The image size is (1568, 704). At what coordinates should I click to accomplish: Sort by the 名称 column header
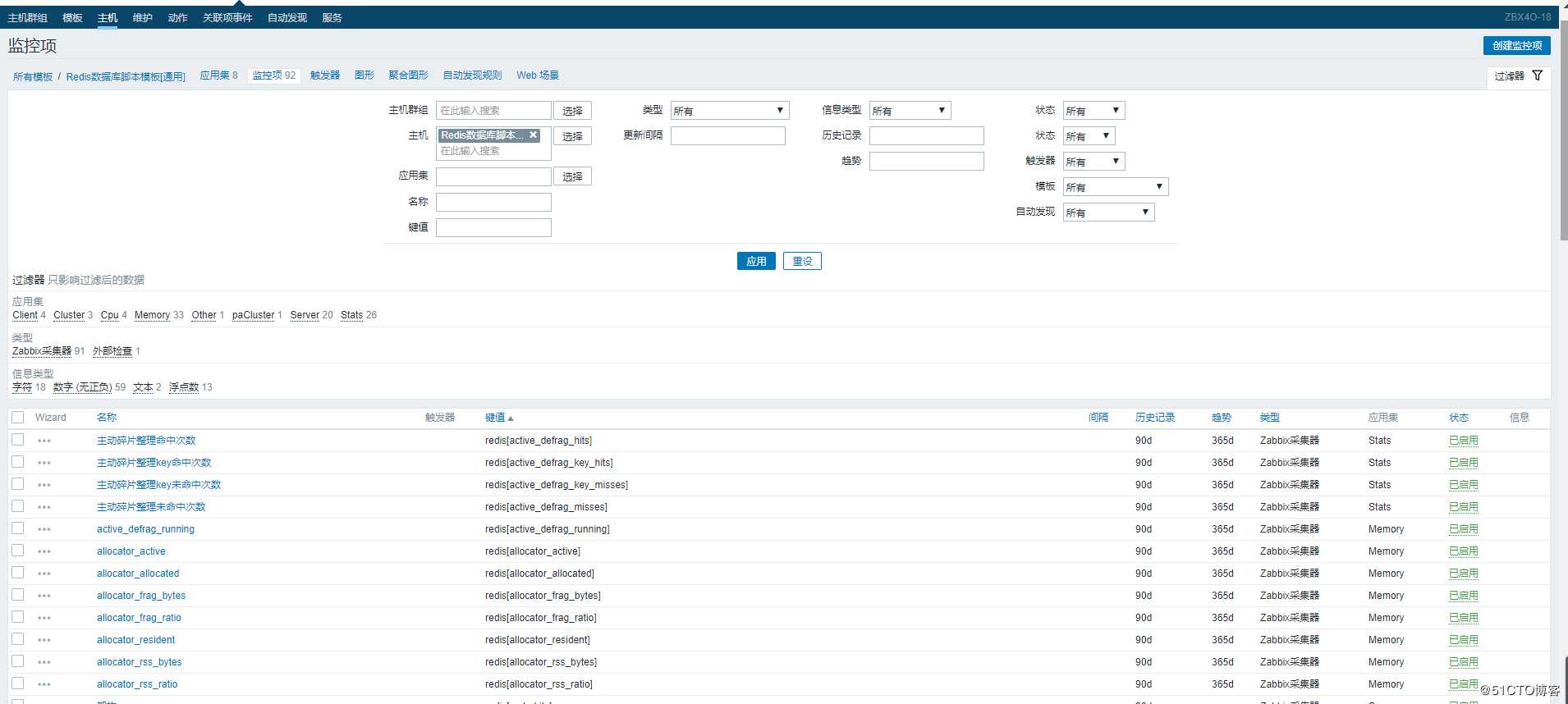107,418
